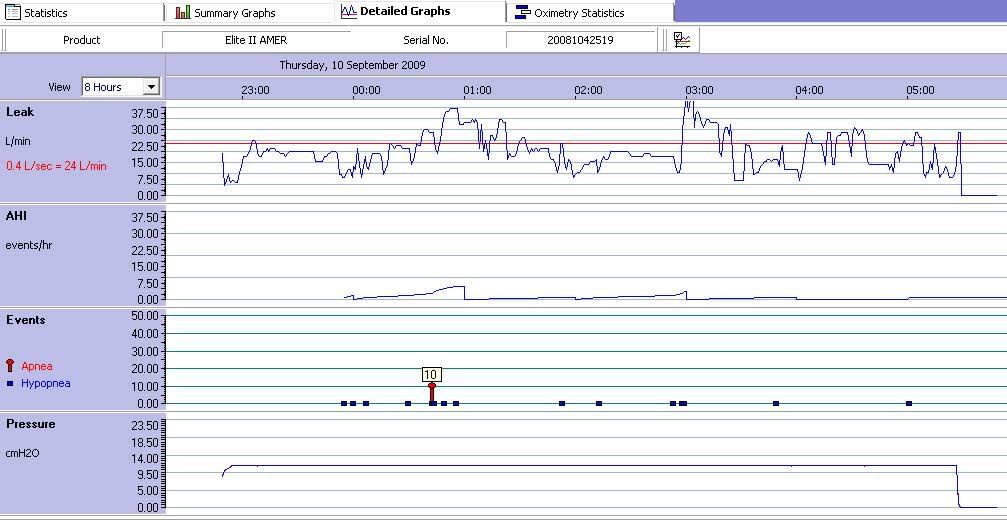This screenshot has width=1007, height=520.
Task: Click the Oximetry Statistics tab icon
Action: click(x=522, y=13)
